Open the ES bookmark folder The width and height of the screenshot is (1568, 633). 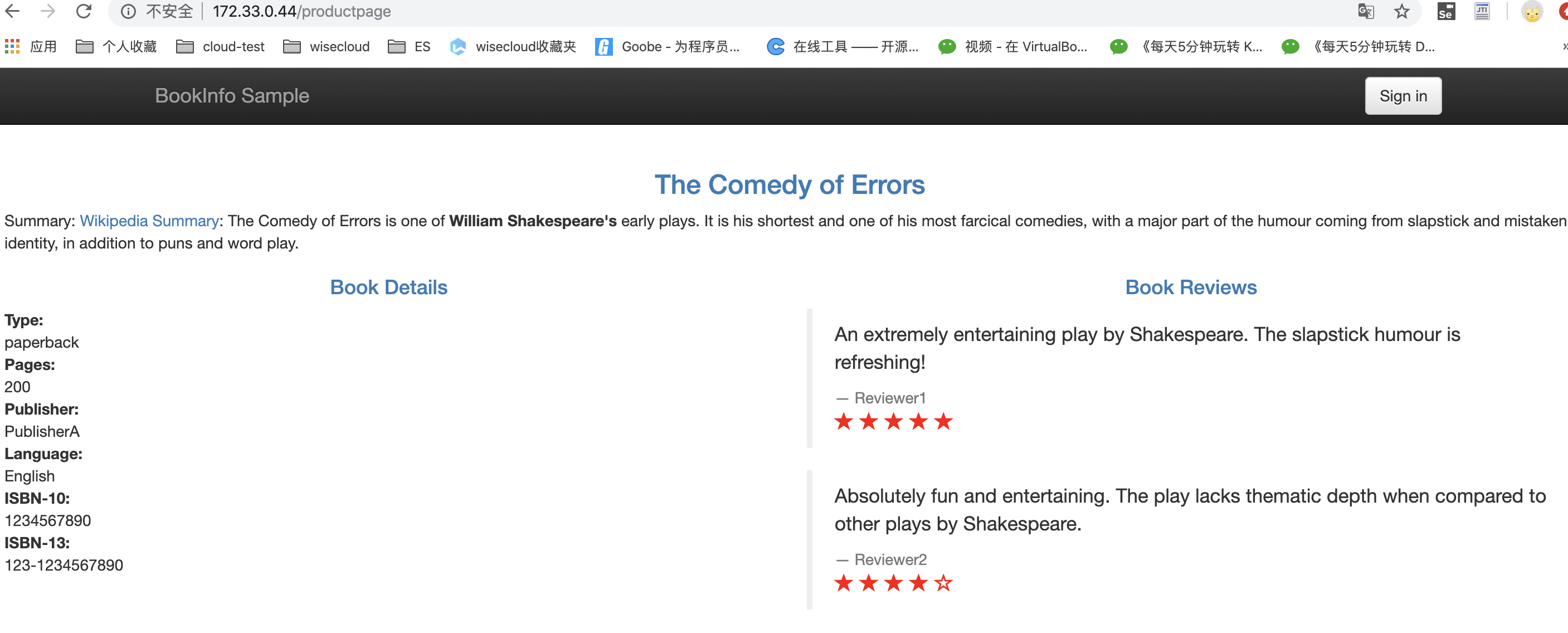(409, 46)
